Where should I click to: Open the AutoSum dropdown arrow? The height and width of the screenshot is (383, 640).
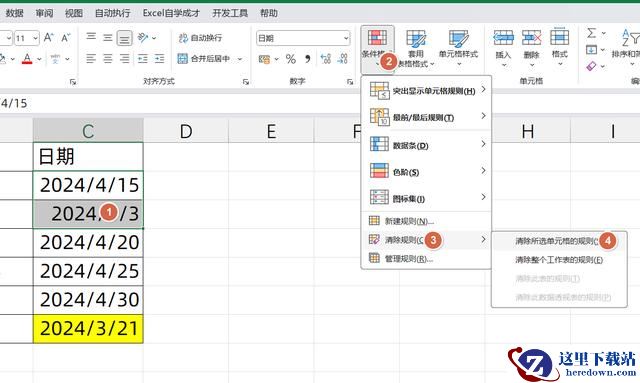tap(604, 33)
